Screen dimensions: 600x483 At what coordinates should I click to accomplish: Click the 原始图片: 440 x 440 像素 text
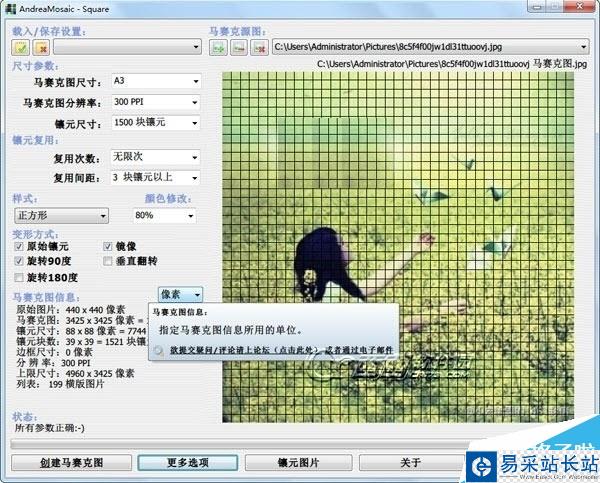click(70, 310)
